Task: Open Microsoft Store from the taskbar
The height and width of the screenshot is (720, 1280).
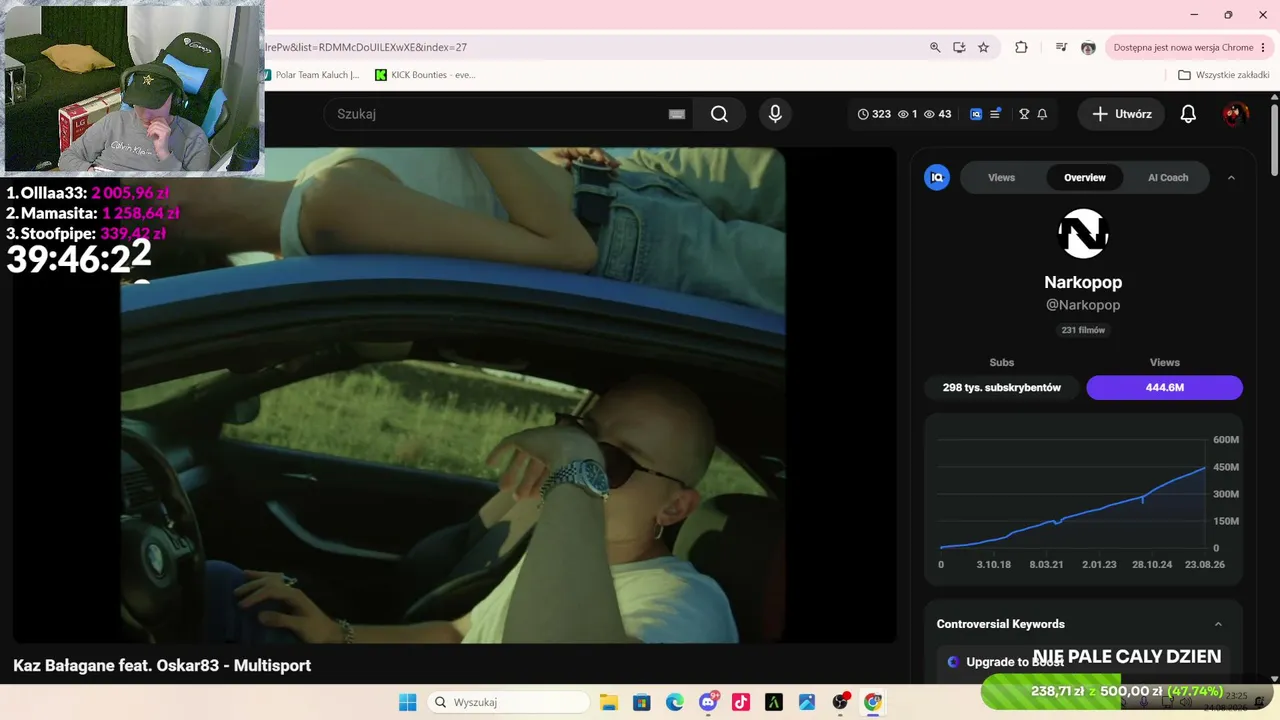Action: pos(642,702)
